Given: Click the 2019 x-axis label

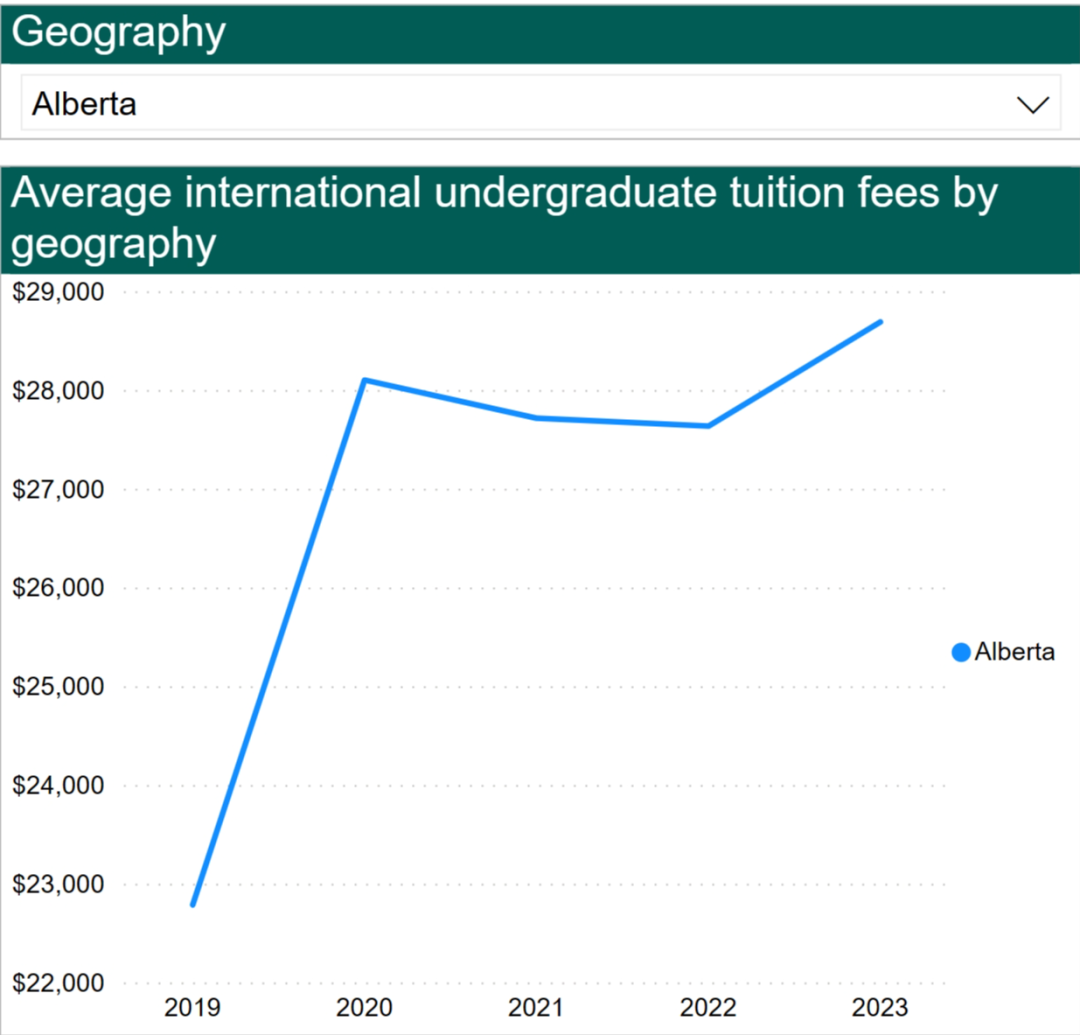Looking at the screenshot, I should 192,1007.
